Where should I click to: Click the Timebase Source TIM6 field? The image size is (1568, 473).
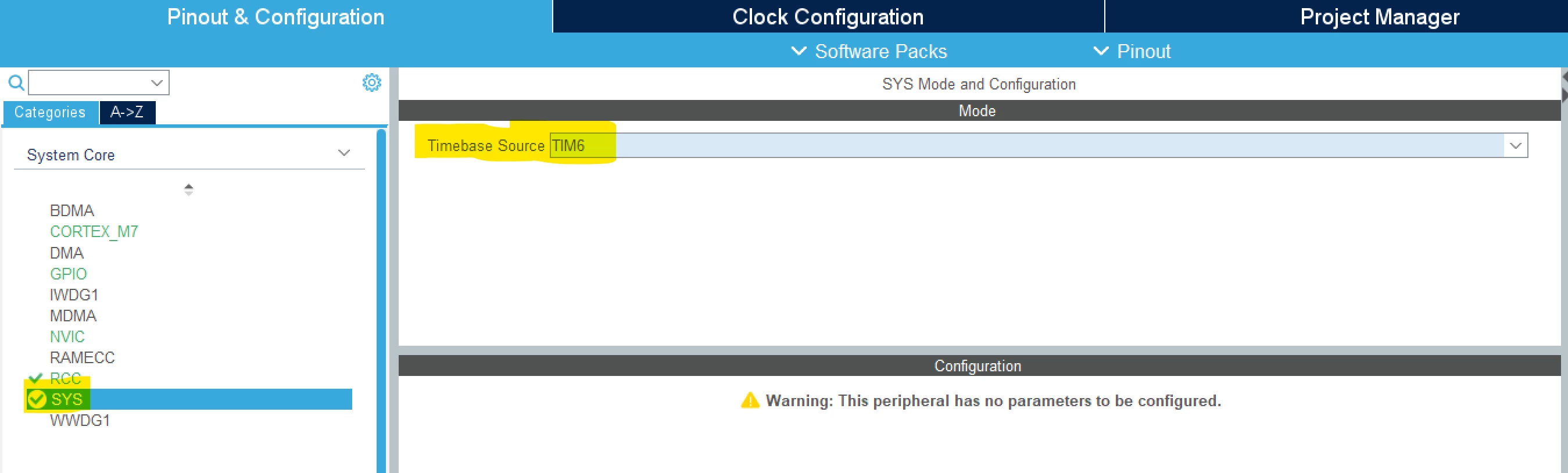tap(1038, 145)
